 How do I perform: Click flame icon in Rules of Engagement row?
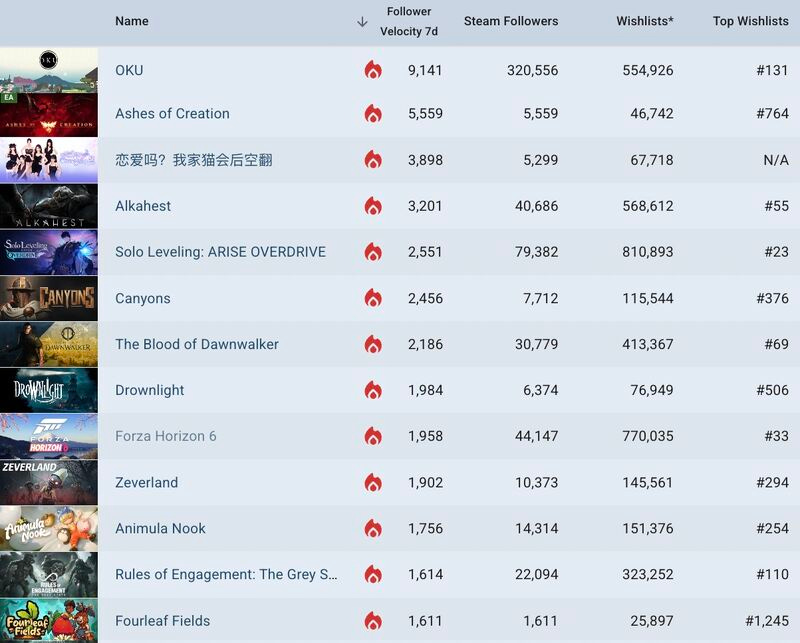373,575
